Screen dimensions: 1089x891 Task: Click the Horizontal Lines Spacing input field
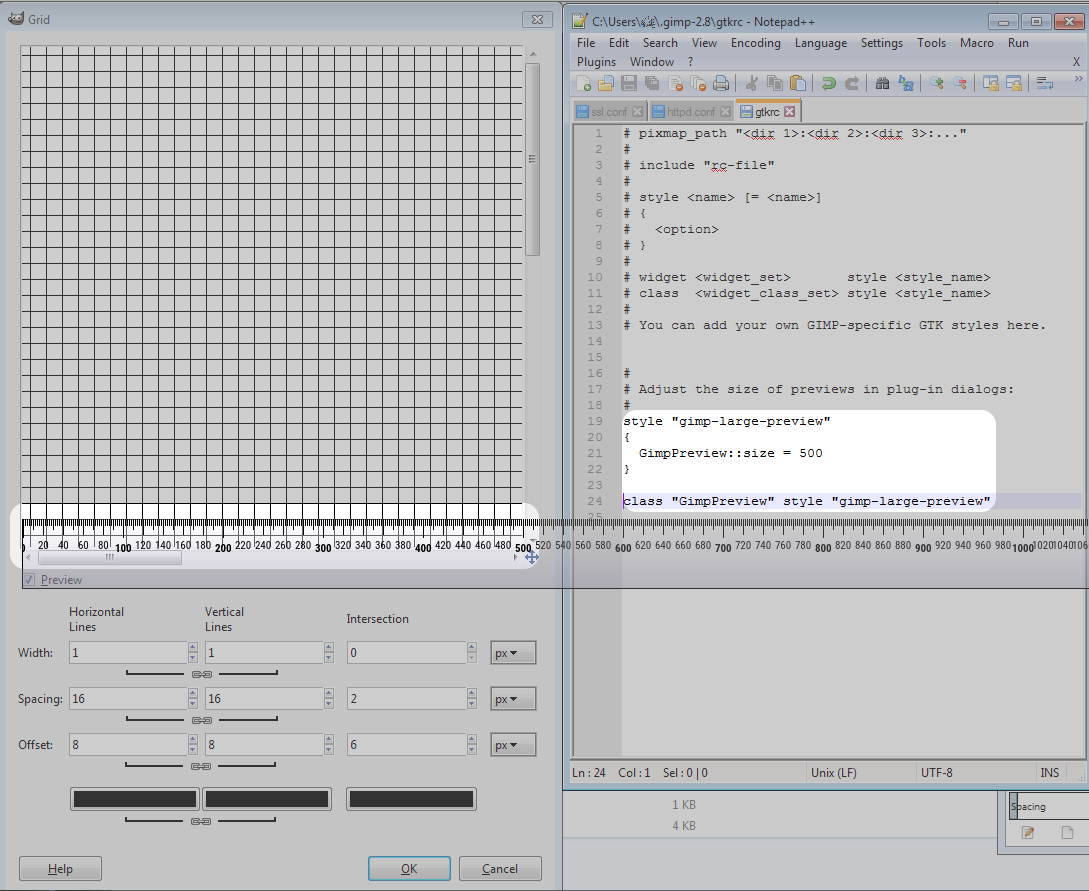(x=127, y=699)
